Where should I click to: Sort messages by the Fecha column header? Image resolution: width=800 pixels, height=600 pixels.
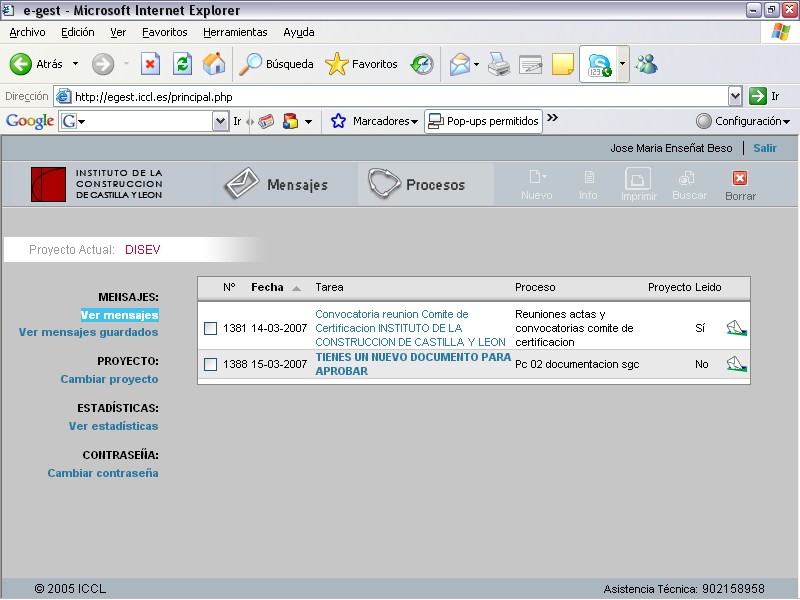(x=267, y=287)
